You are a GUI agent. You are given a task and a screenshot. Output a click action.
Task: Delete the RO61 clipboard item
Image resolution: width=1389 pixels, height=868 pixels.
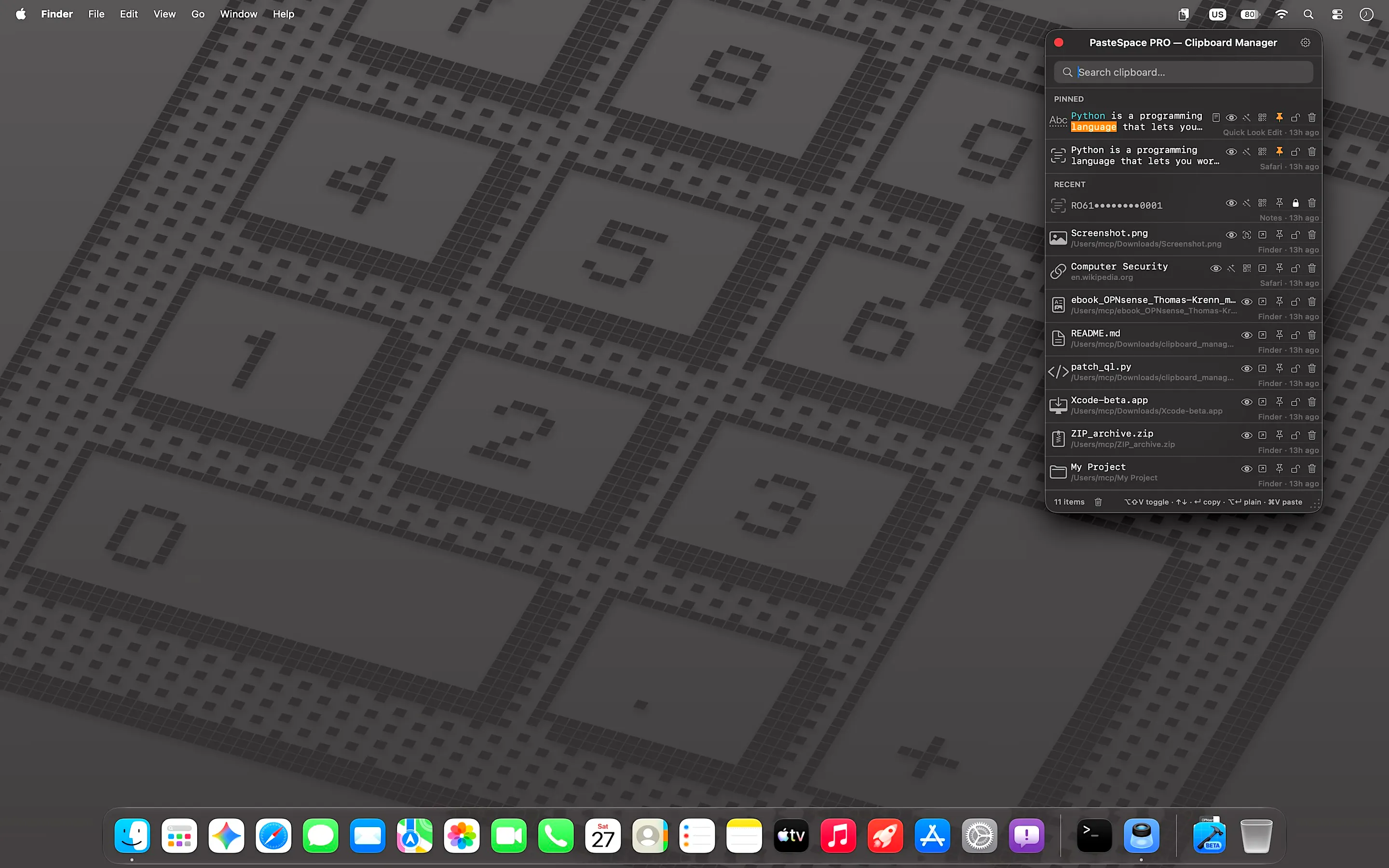pos(1312,203)
